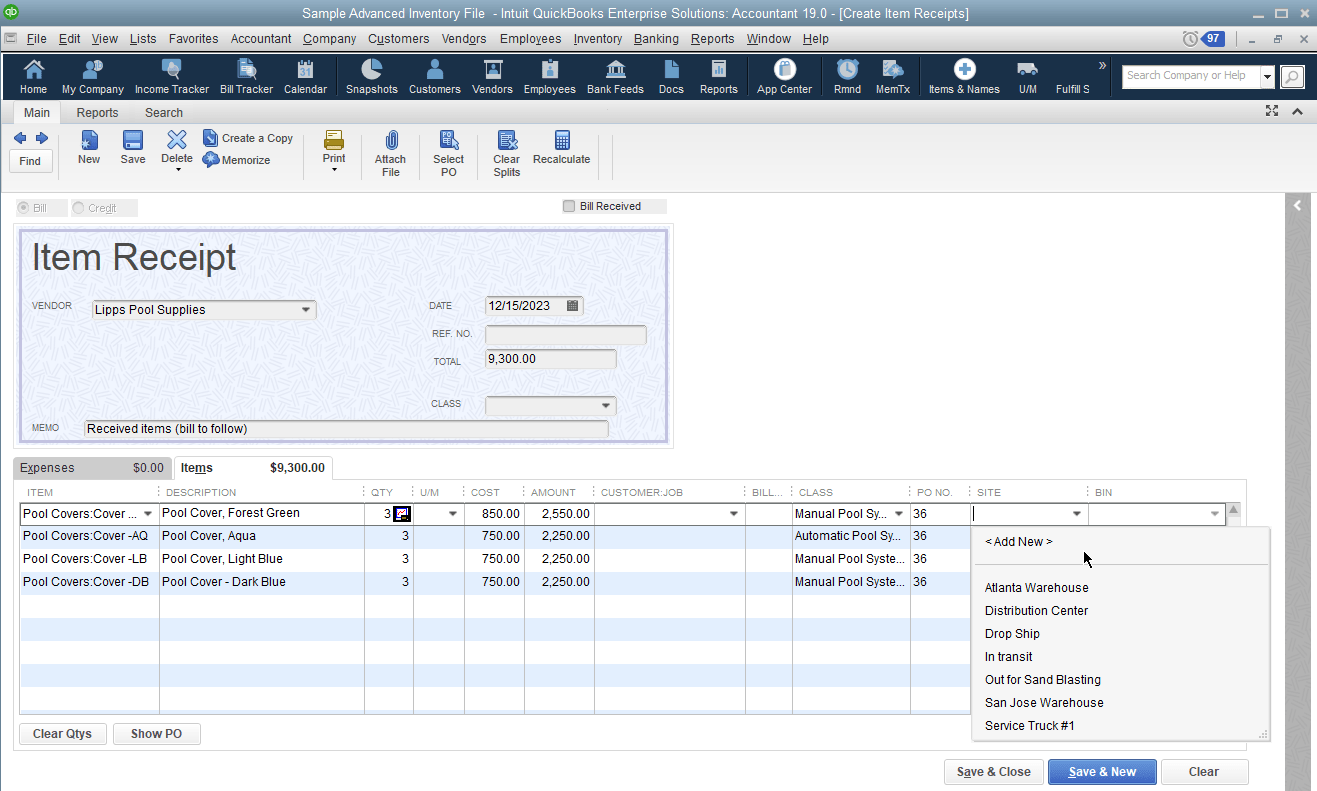Open the Calendar icon
Screen dimensions: 1317x791
[x=305, y=77]
